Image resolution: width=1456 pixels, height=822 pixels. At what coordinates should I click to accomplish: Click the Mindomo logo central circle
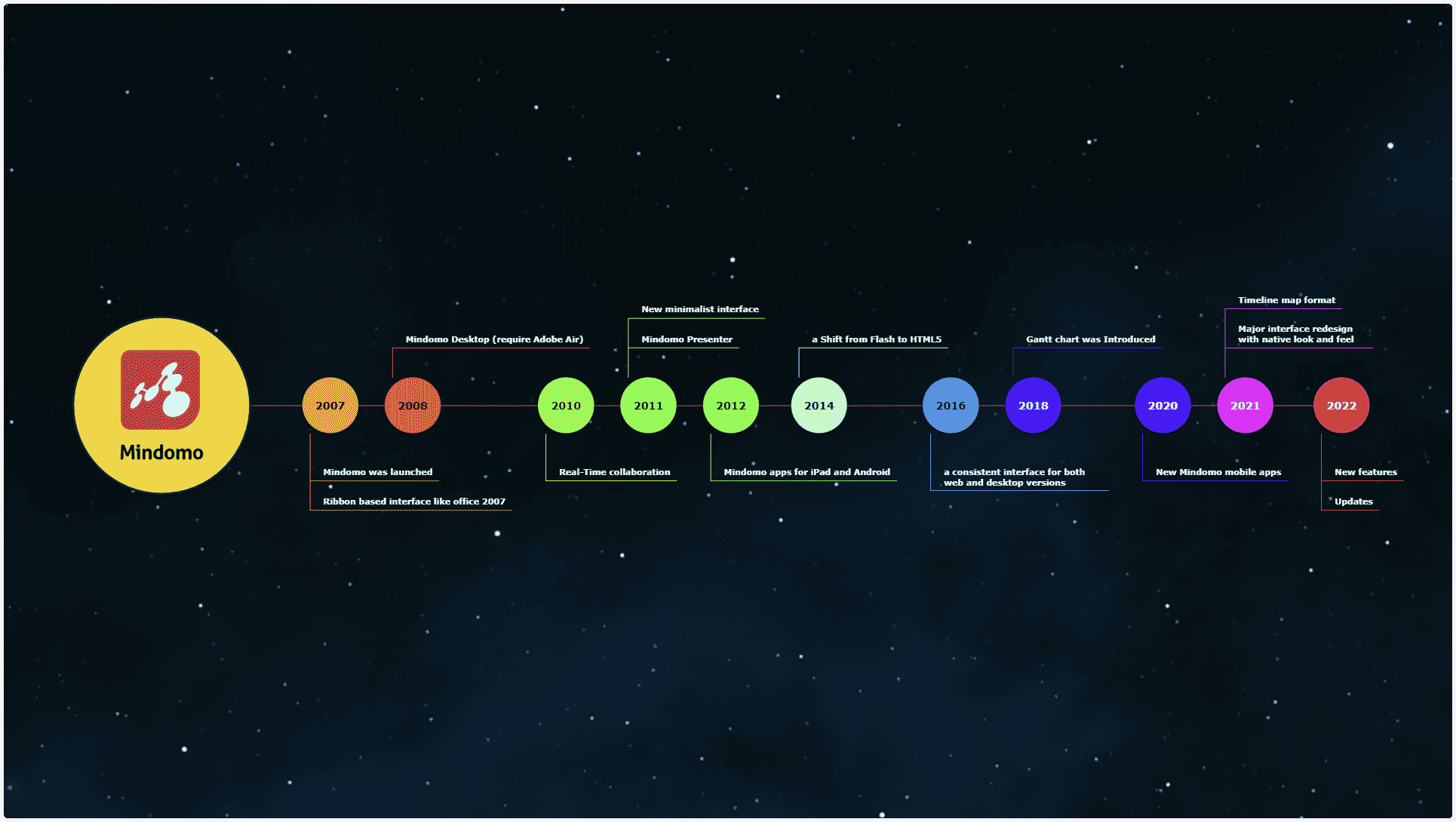[161, 406]
